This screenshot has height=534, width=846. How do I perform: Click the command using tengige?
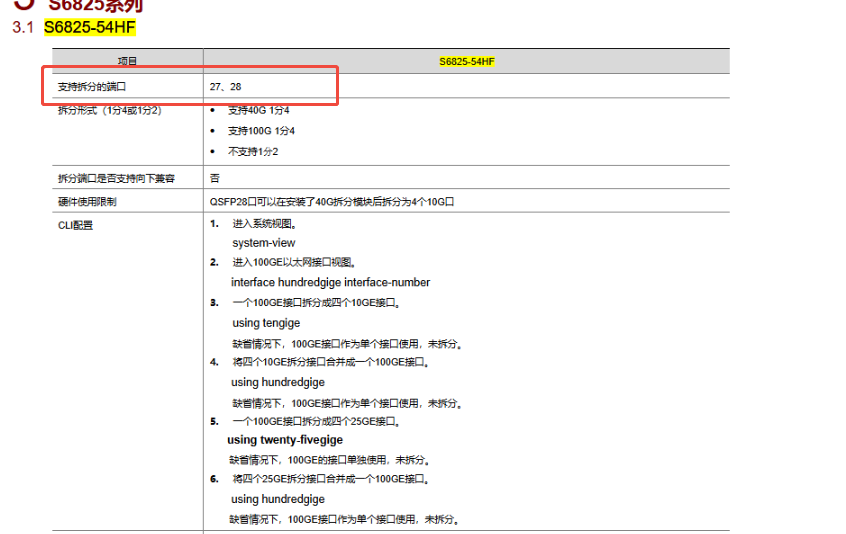266,323
